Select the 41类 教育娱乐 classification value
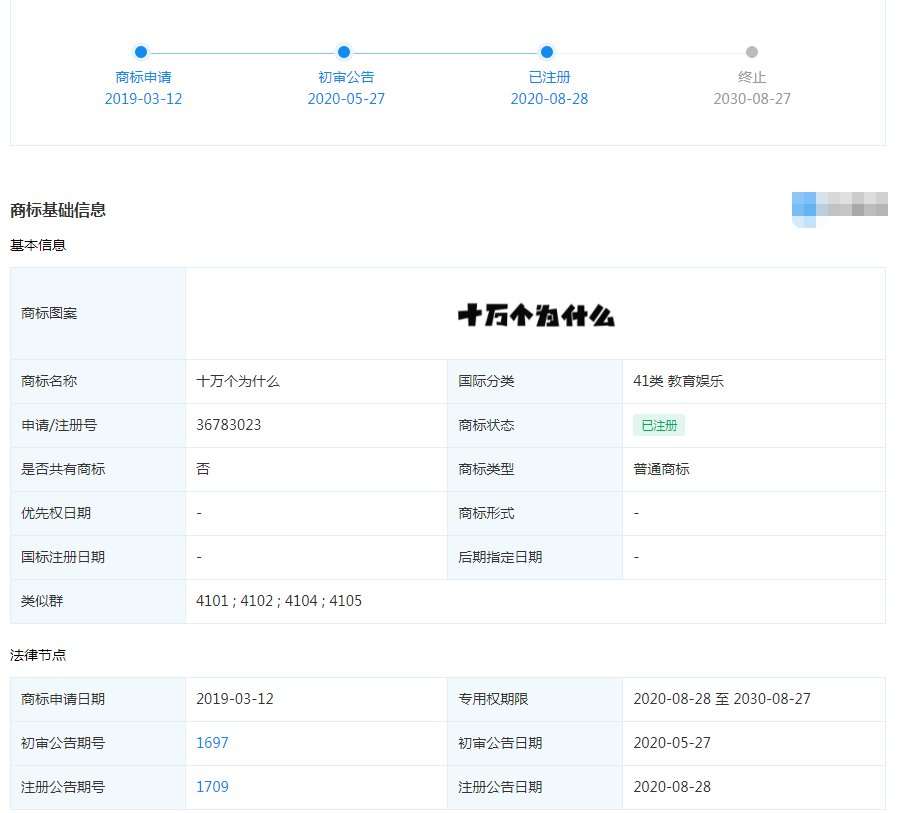The height and width of the screenshot is (813, 899). pyautogui.click(x=678, y=381)
